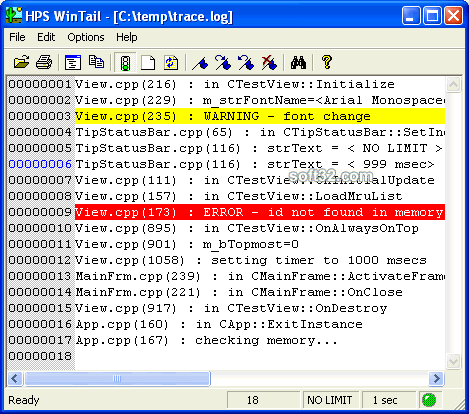Click the blank page clear icon
Image resolution: width=469 pixels, height=414 pixels.
148,62
